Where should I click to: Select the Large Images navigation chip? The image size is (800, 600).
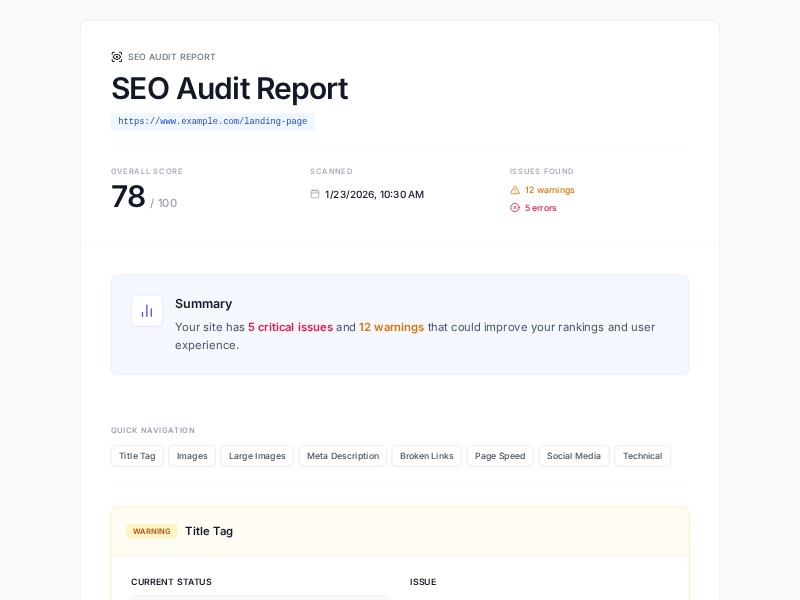(x=257, y=456)
